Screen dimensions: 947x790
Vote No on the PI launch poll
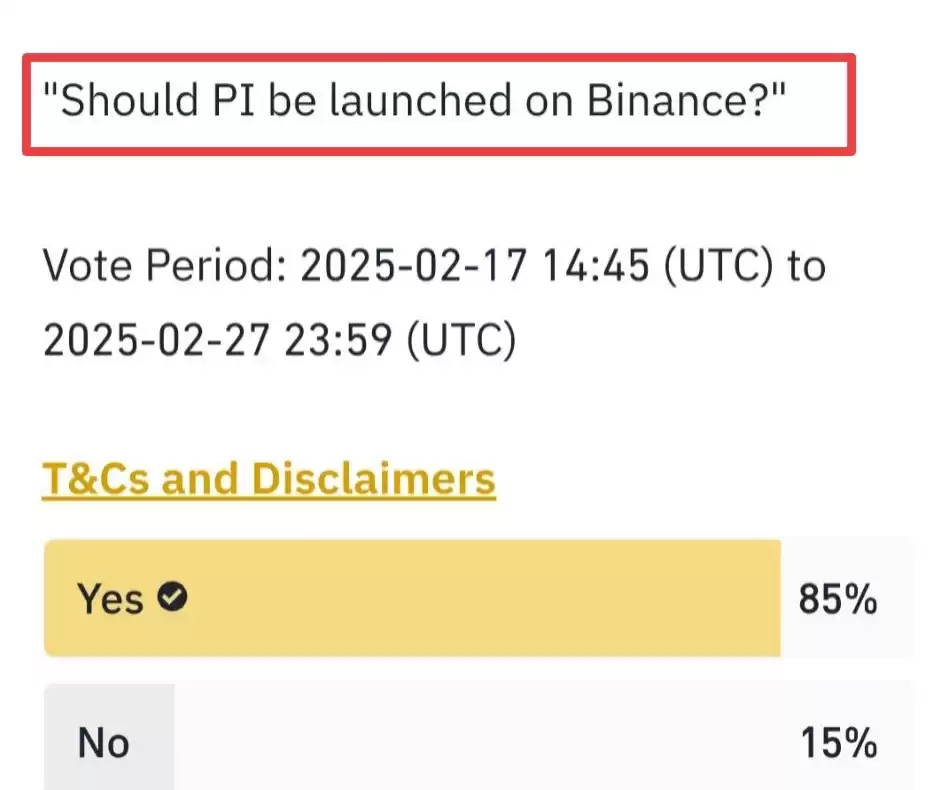pyautogui.click(x=478, y=737)
